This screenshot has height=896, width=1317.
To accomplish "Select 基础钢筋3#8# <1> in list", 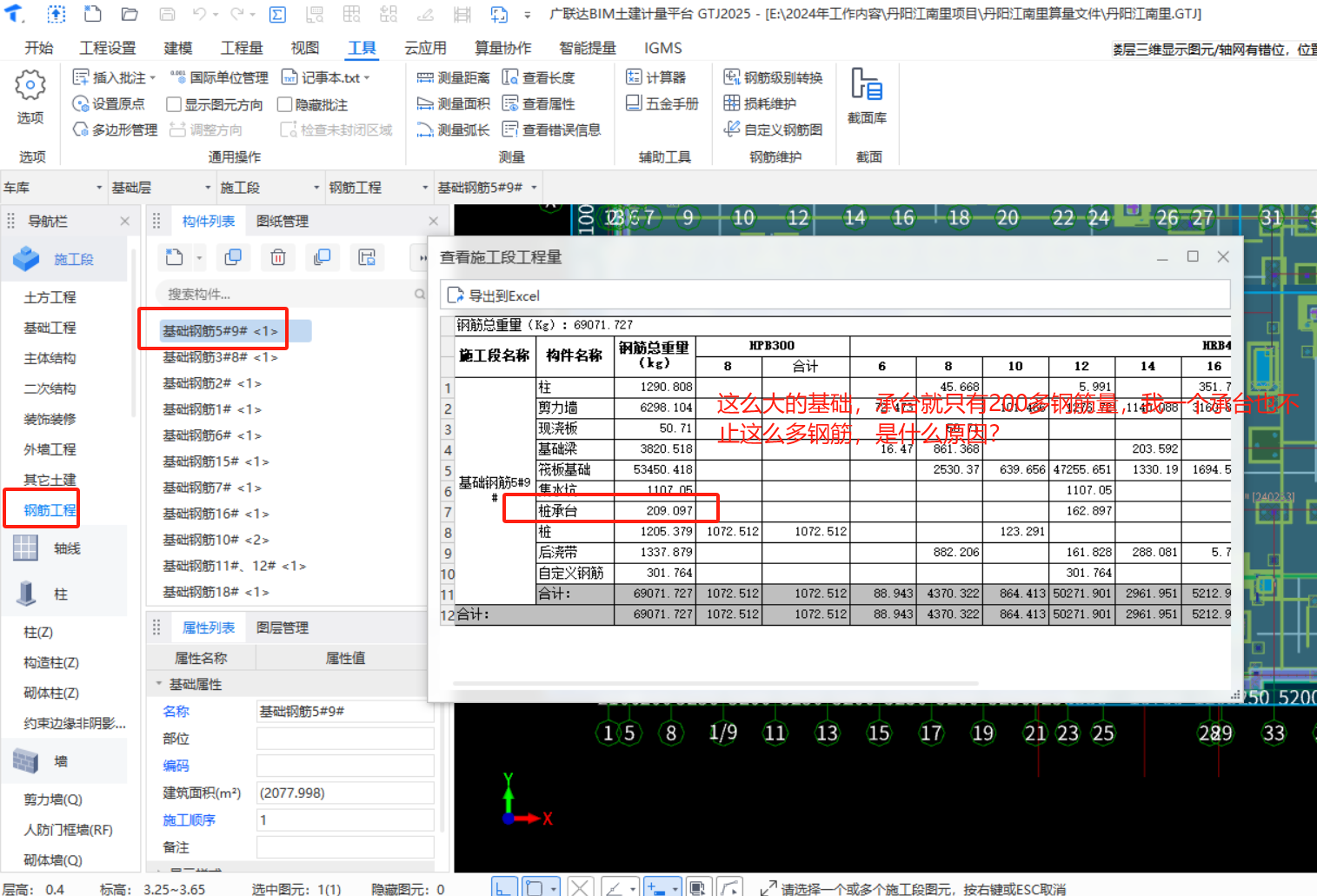I will point(220,357).
